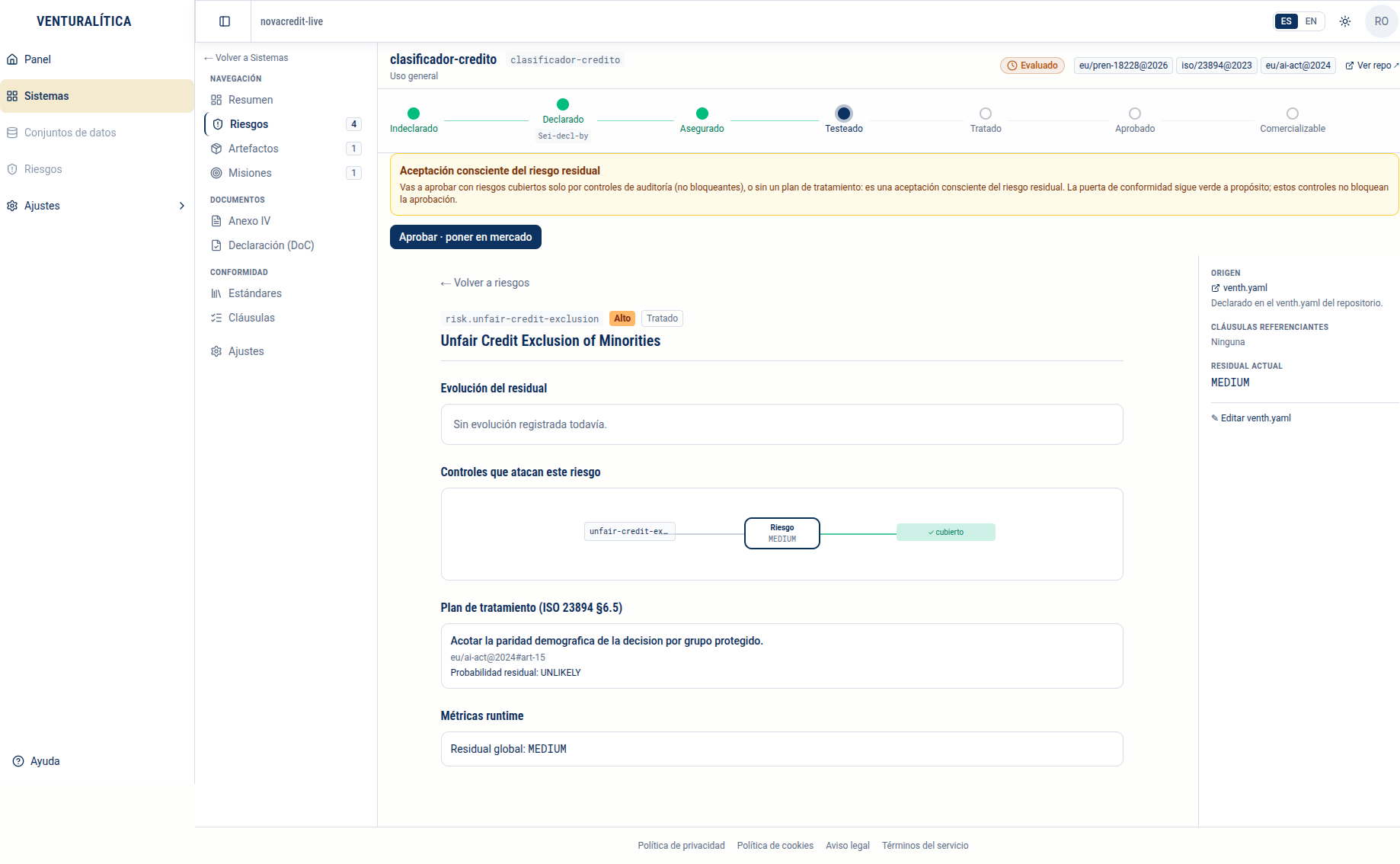Screen dimensions: 1400x864
Task: Click the Evaluado status badge
Action: 1032,66
